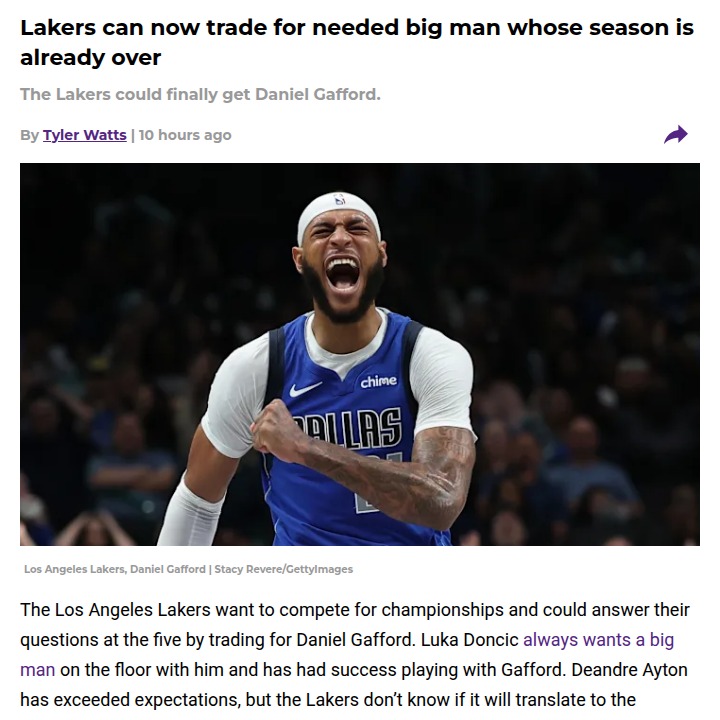Click the 'By' label before the author name
The width and height of the screenshot is (720, 720).
(29, 135)
